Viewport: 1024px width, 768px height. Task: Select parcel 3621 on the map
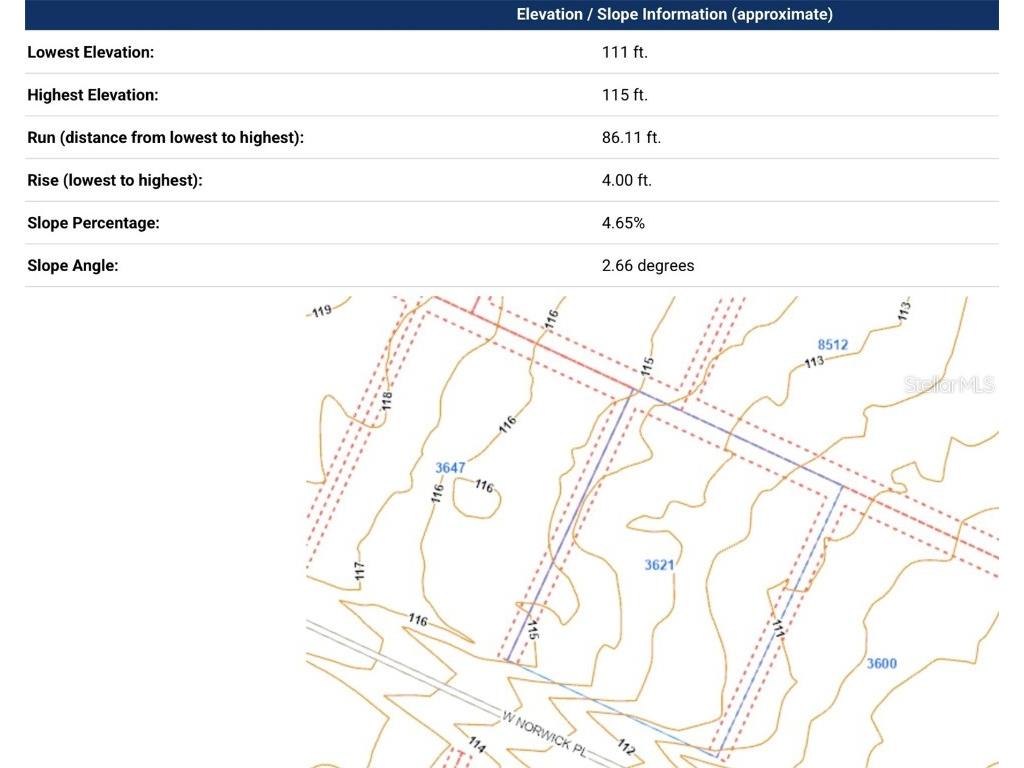(x=659, y=565)
